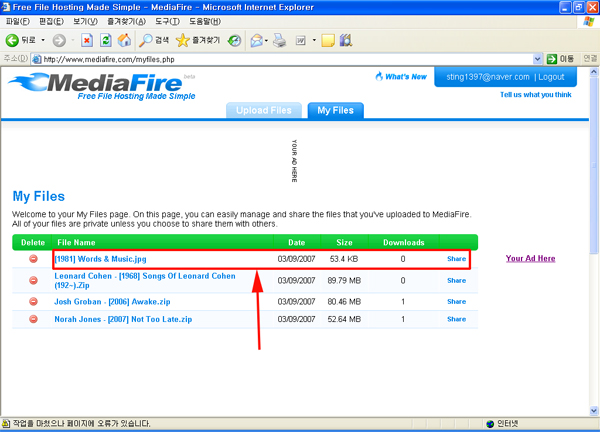The width and height of the screenshot is (600, 432).
Task: Click the IE Back arrow button
Action: [13, 40]
